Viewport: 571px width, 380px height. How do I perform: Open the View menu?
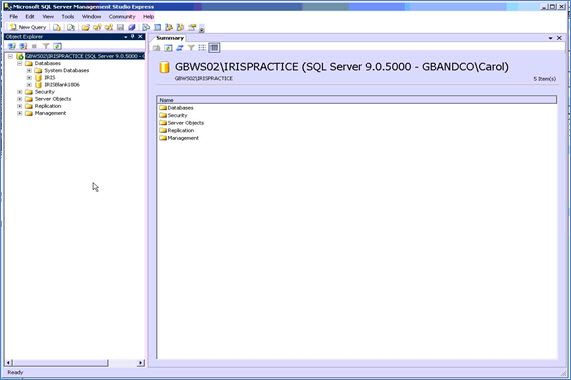click(48, 16)
